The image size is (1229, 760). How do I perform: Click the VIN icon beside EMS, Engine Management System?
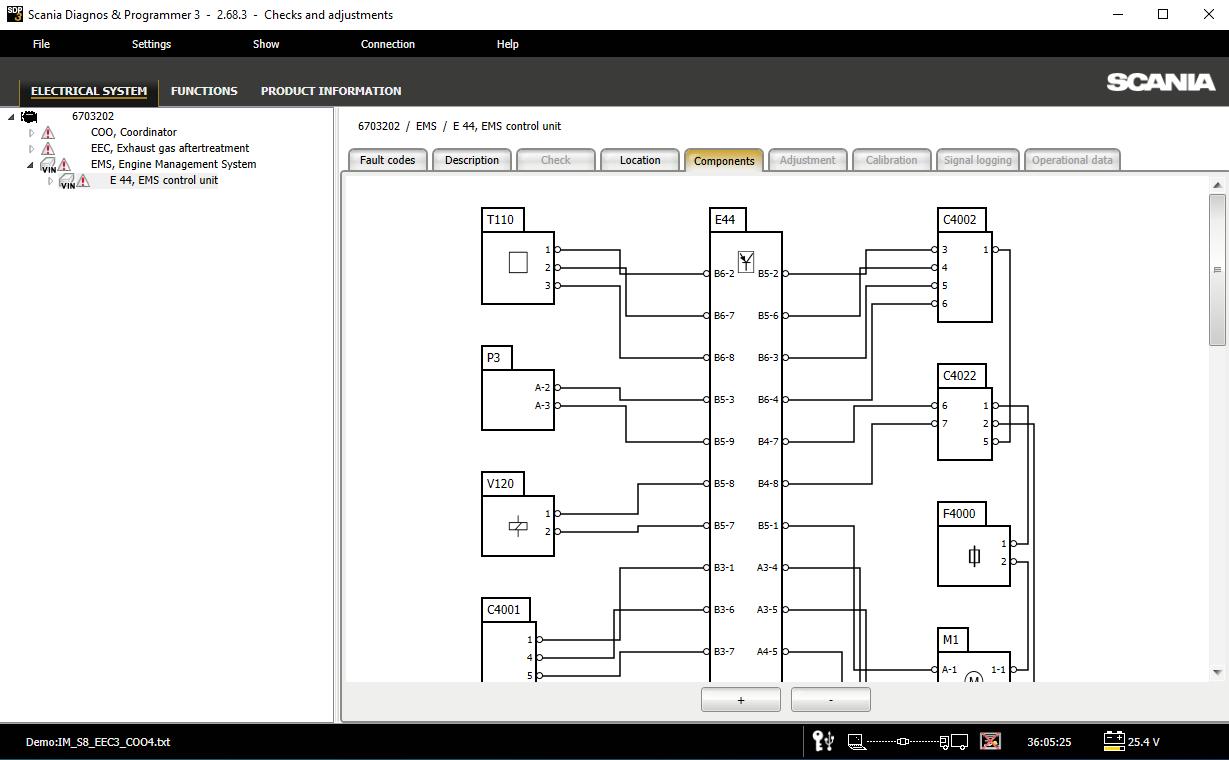coord(48,165)
